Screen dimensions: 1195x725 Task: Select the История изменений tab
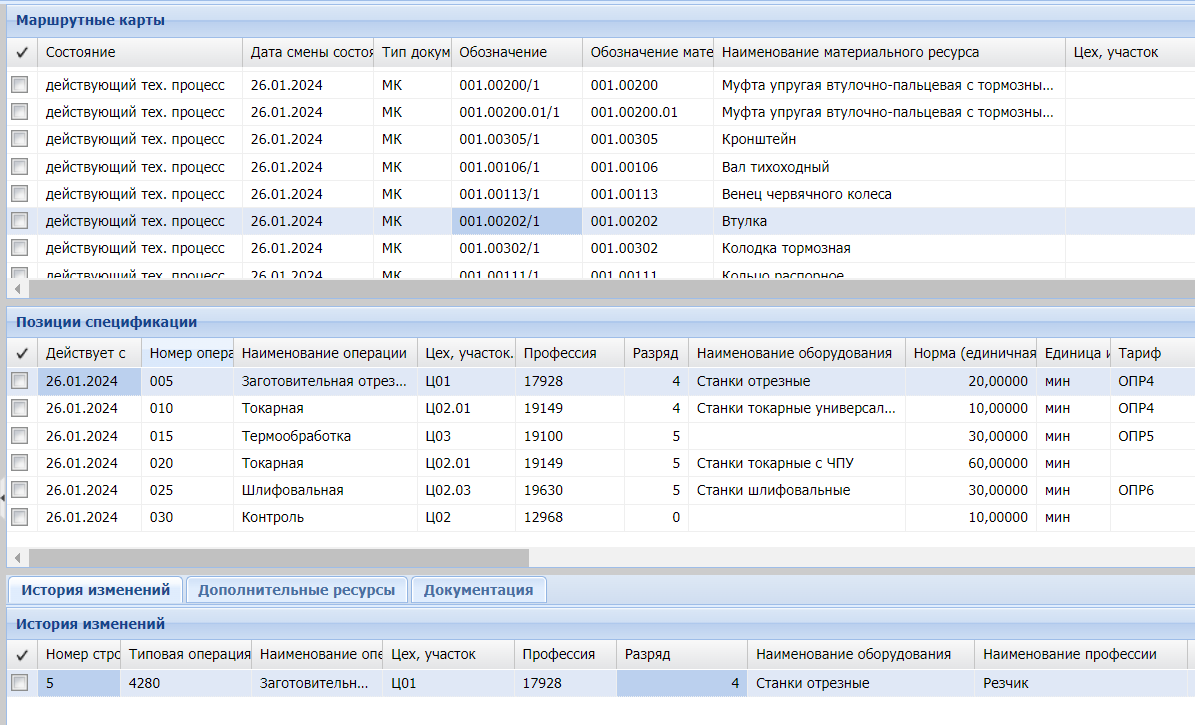(x=95, y=590)
